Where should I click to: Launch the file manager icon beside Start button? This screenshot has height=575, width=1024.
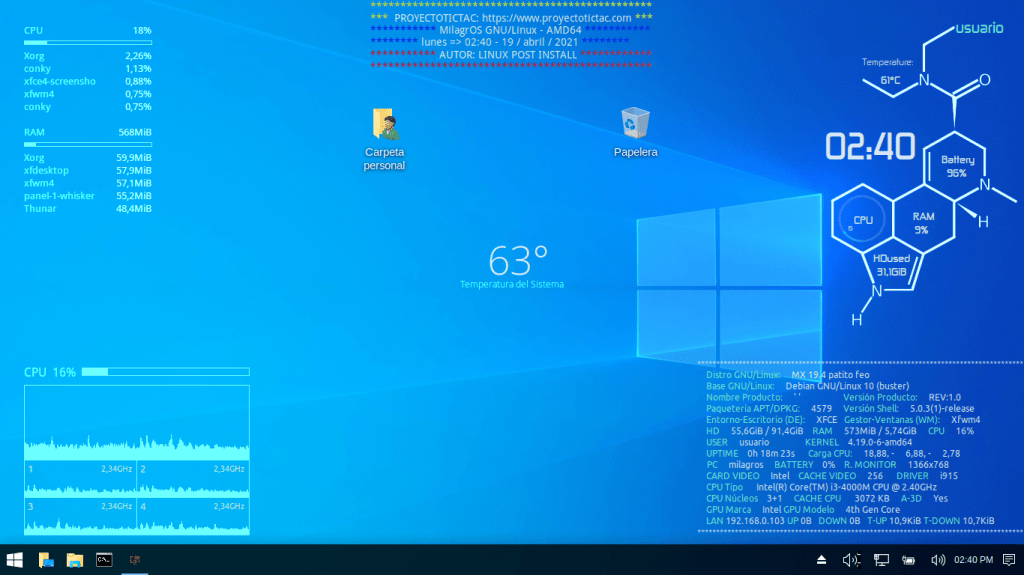tap(46, 560)
